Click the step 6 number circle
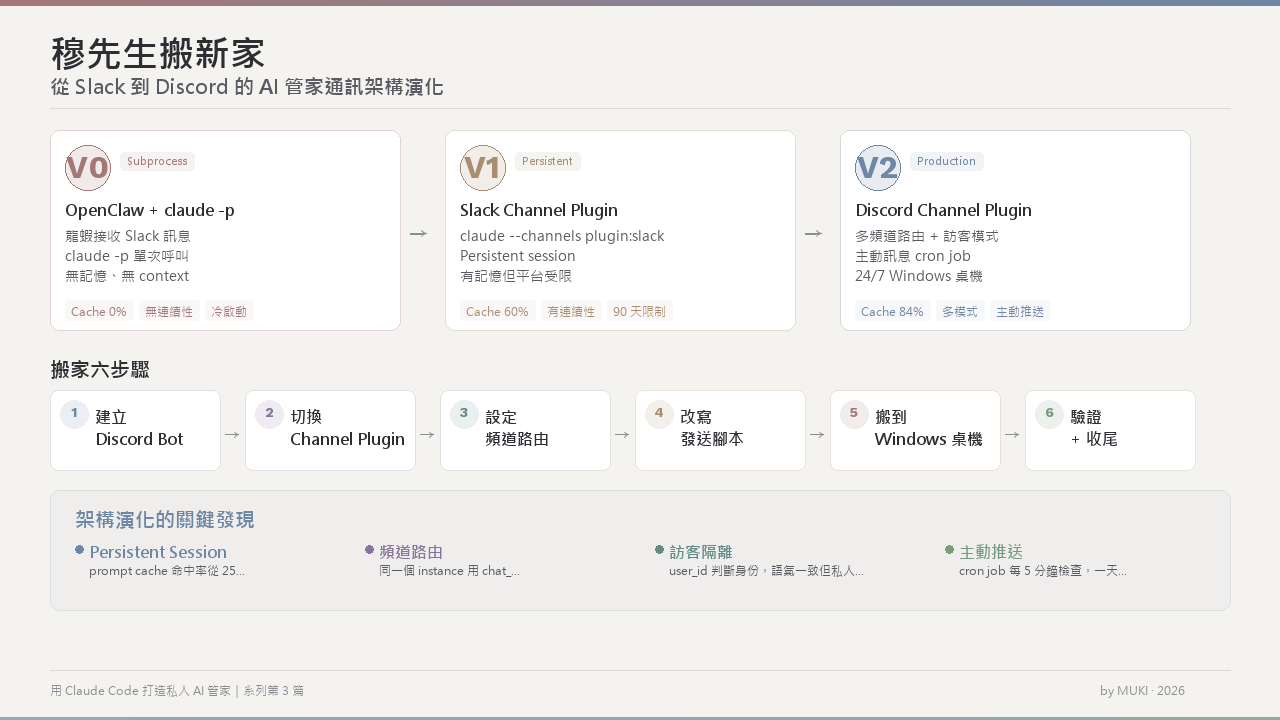Screen dimensions: 1280x720 tap(1049, 414)
